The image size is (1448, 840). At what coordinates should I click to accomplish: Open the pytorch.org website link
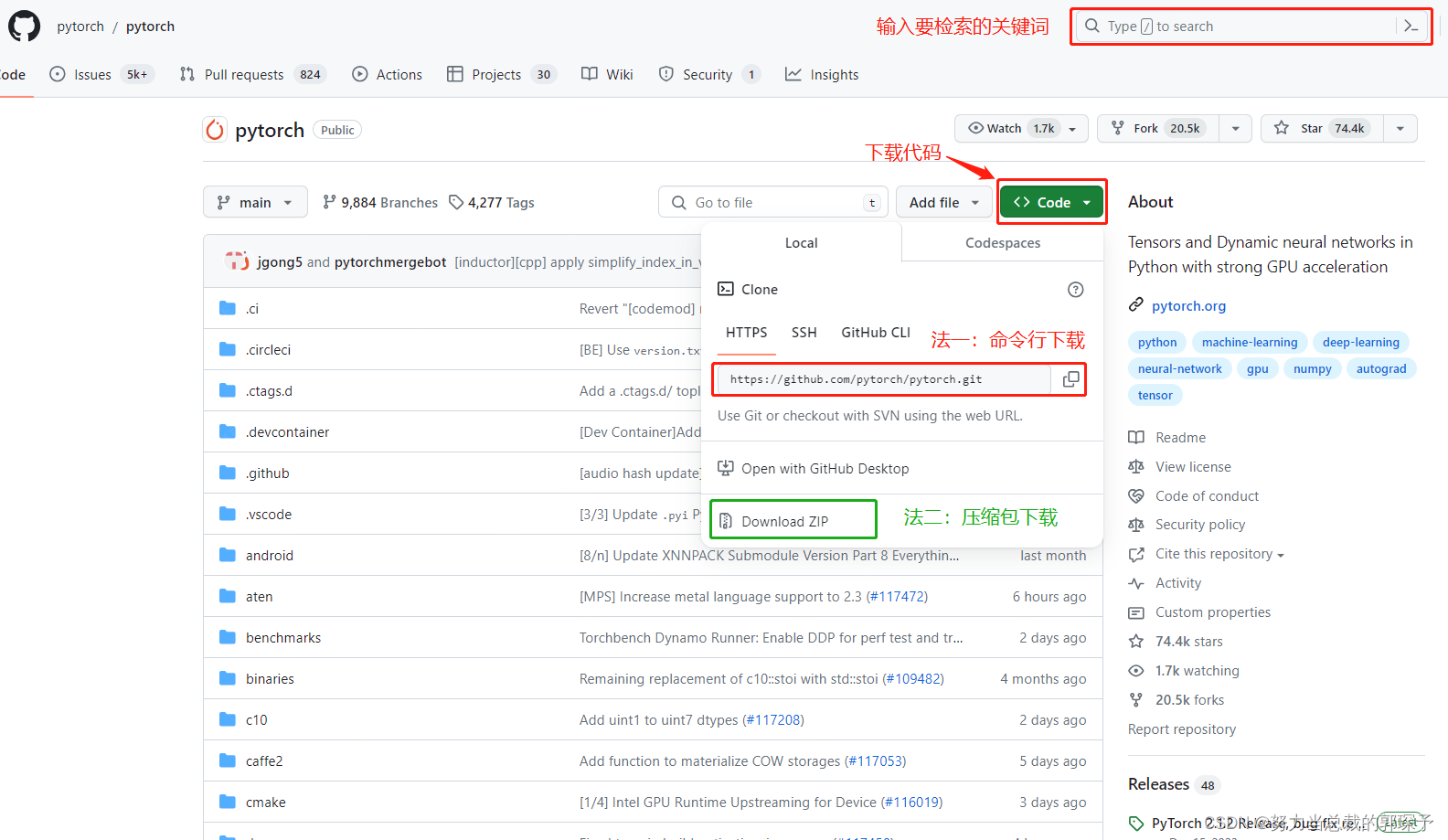1188,306
